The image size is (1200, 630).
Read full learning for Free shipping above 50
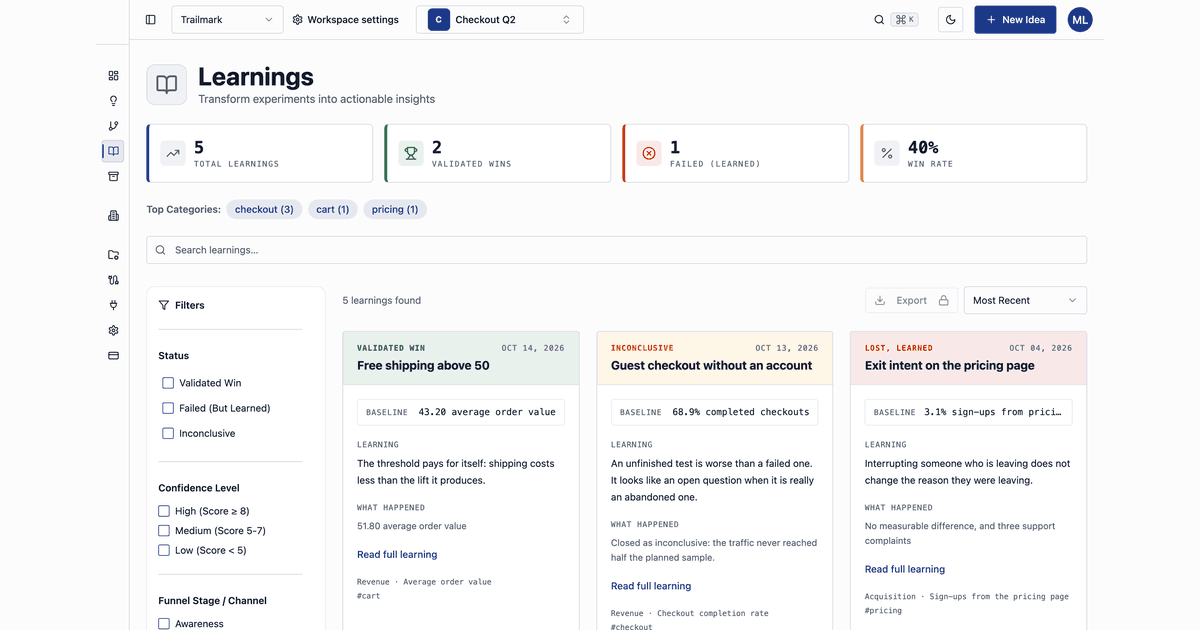pos(397,555)
